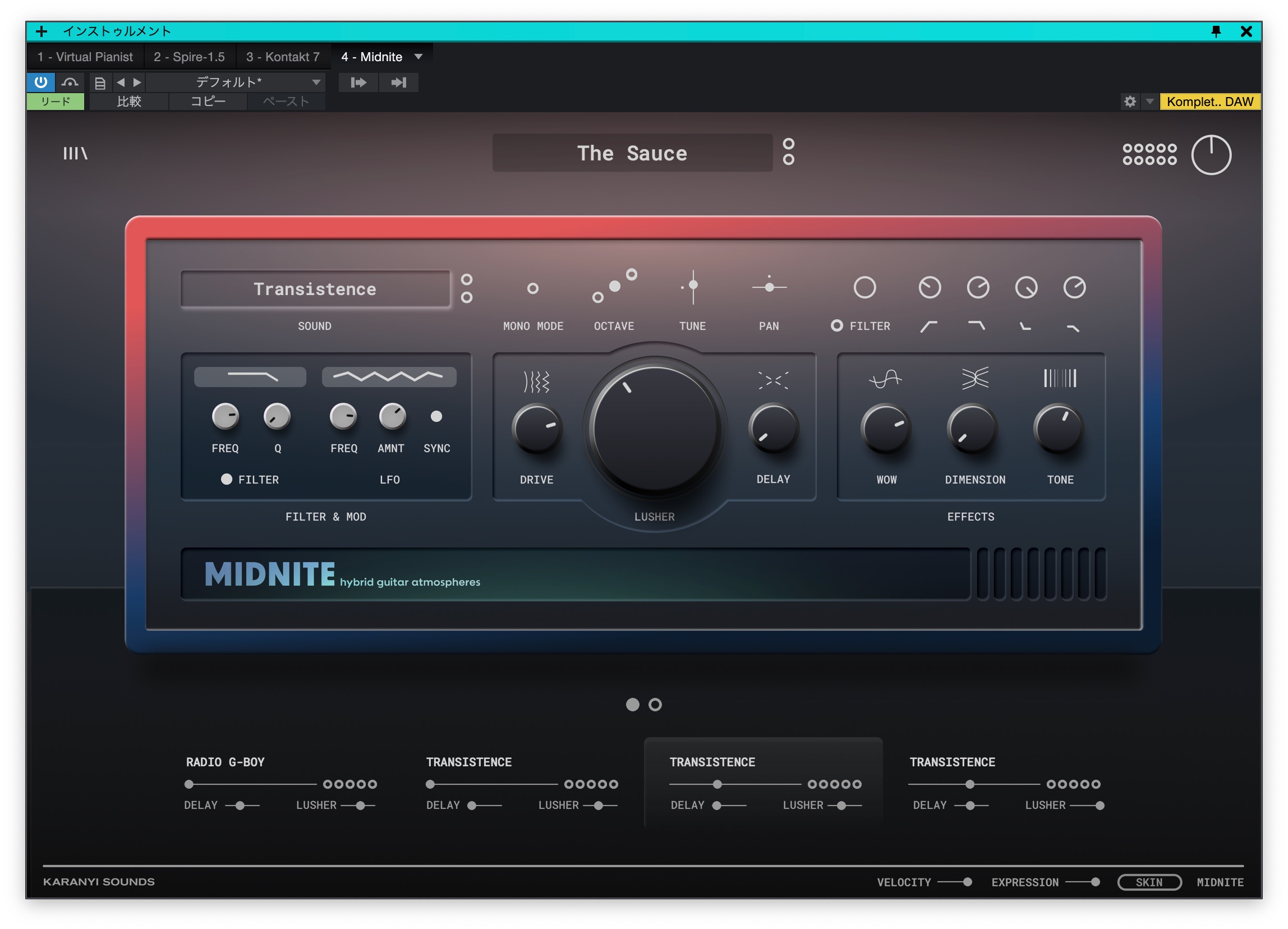This screenshot has height=929, width=1288.
Task: Expand the デフォルト preset dropdown
Action: pyautogui.click(x=316, y=83)
